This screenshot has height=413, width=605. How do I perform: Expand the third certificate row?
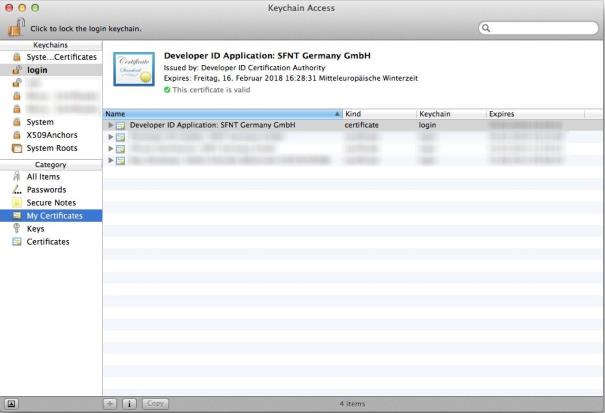(111, 148)
